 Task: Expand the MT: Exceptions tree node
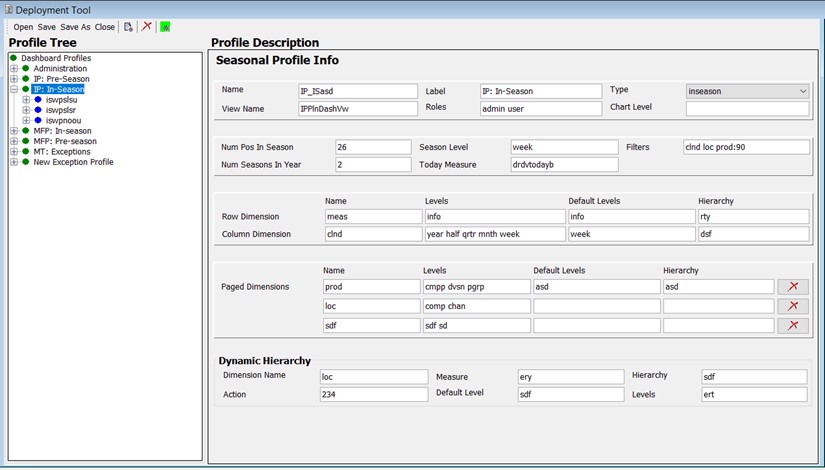point(14,152)
